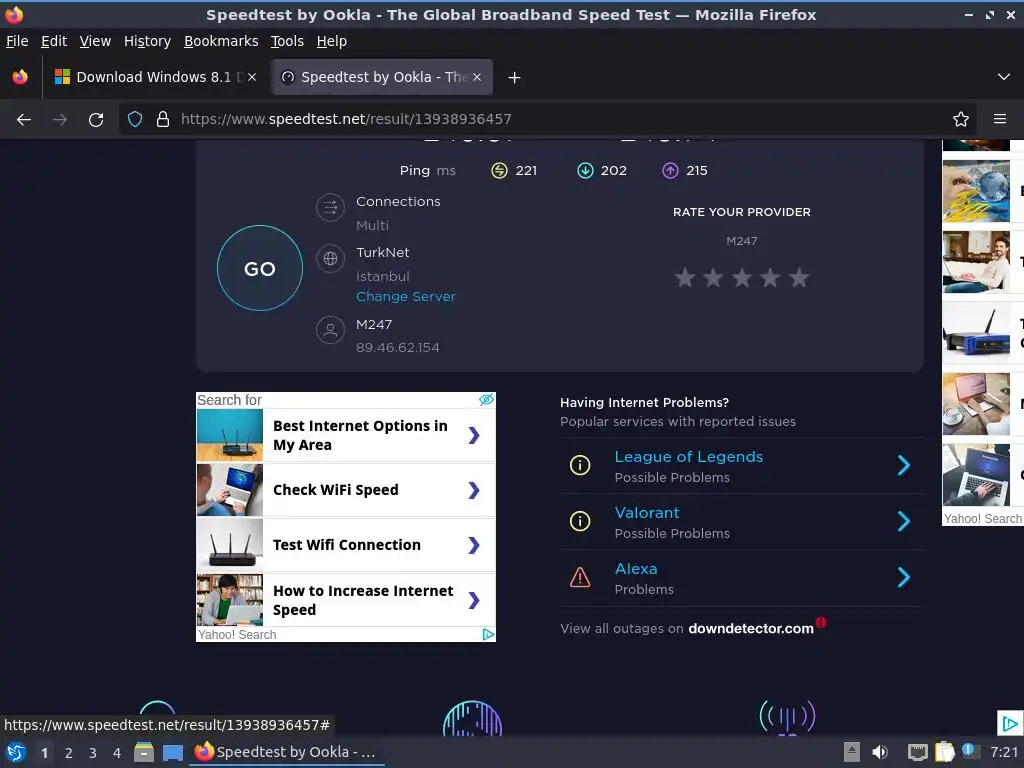Open the 'Test Wifi Connection' ad

346,545
